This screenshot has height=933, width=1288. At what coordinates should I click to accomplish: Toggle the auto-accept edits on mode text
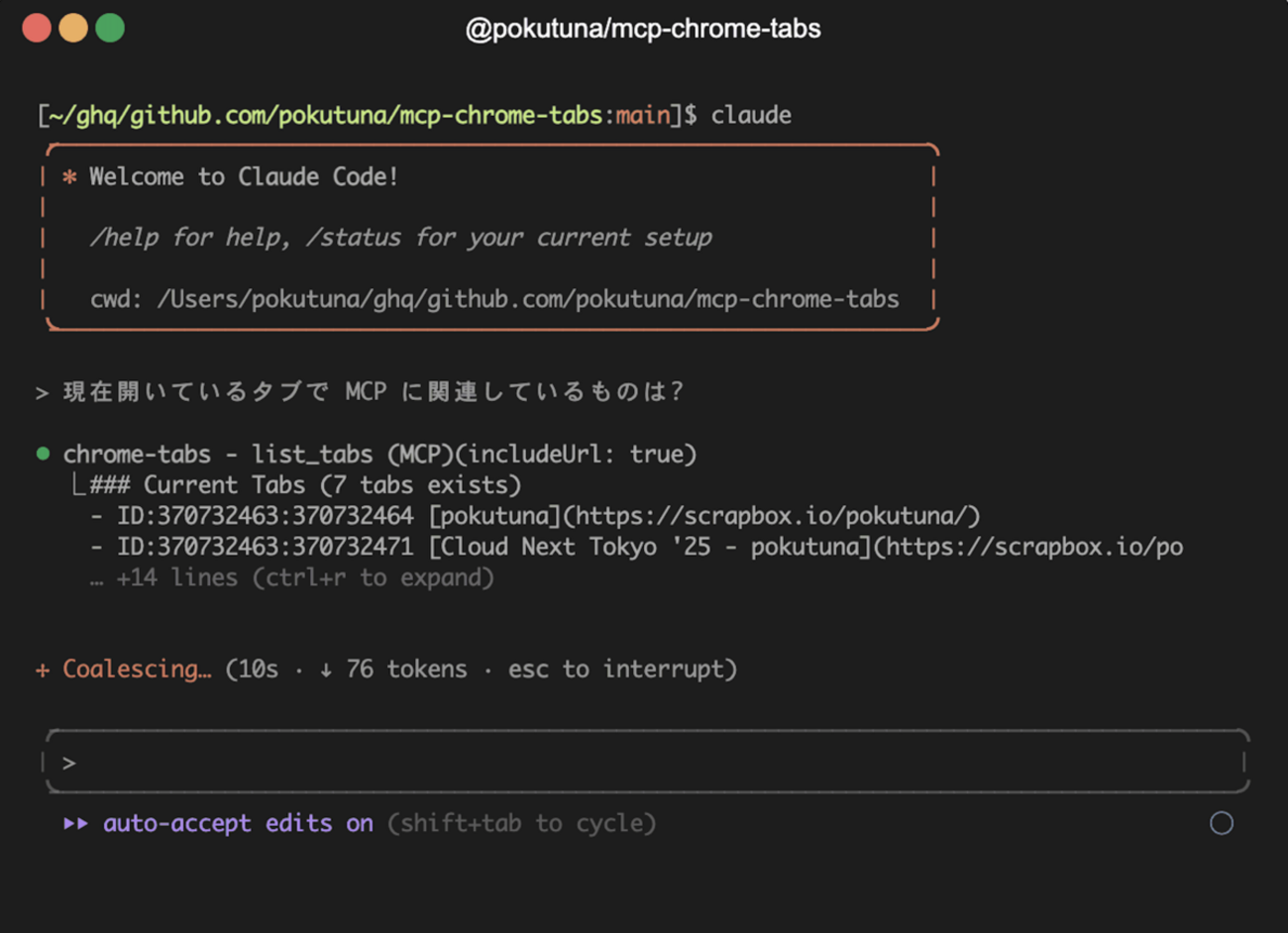(x=238, y=823)
